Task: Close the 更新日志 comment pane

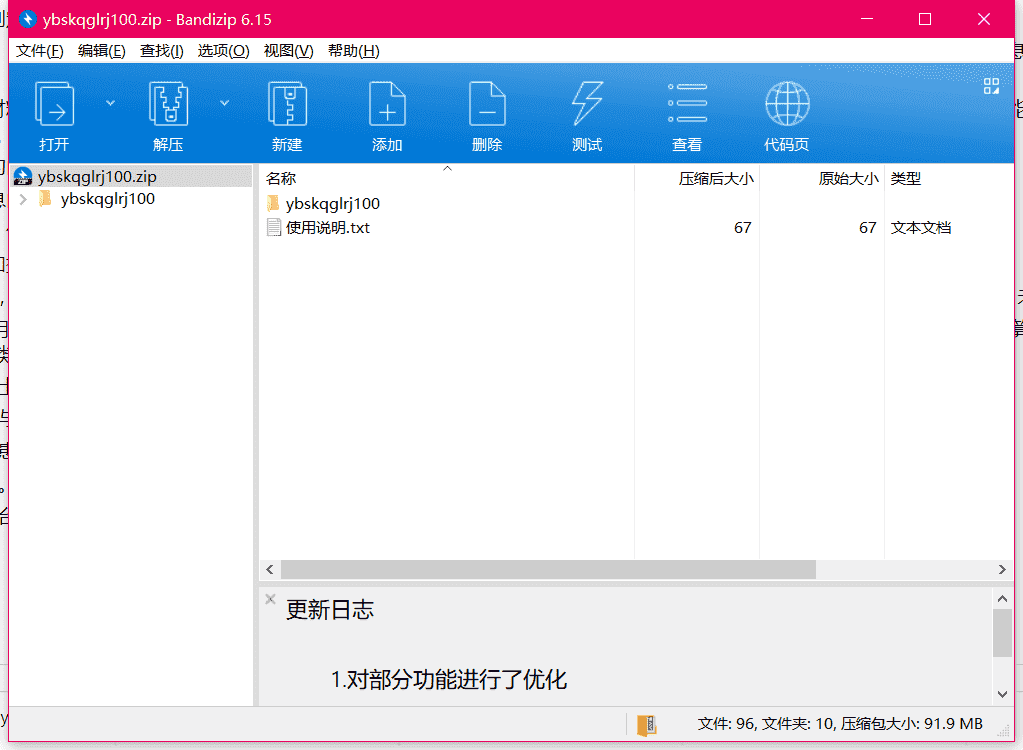Action: [271, 598]
